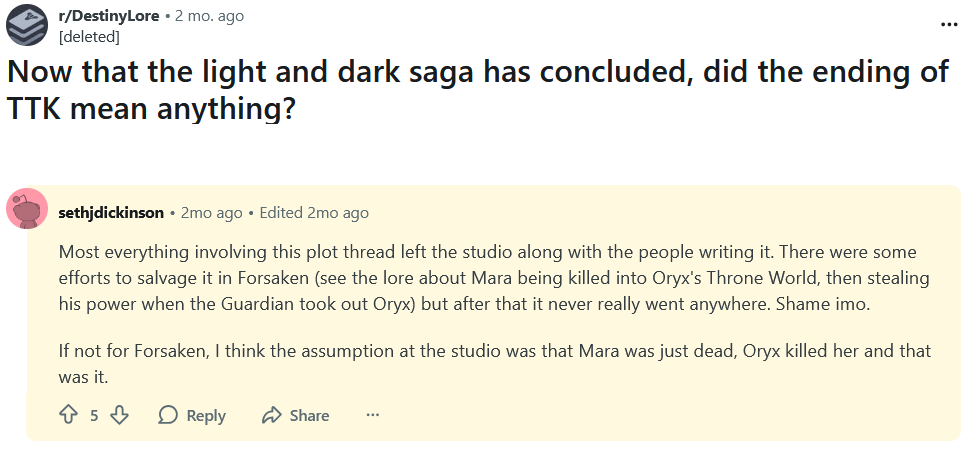Click sethjdickinson's pink Snoo avatar
Viewport: 967px width, 449px height.
tap(27, 209)
